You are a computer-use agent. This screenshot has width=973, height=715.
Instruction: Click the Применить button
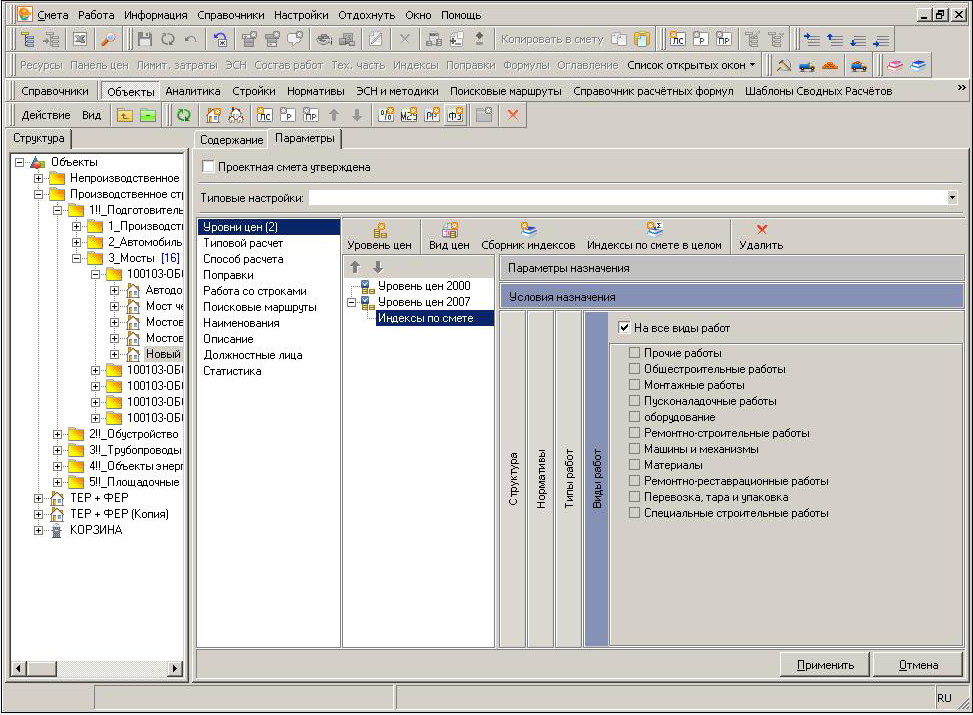(825, 665)
